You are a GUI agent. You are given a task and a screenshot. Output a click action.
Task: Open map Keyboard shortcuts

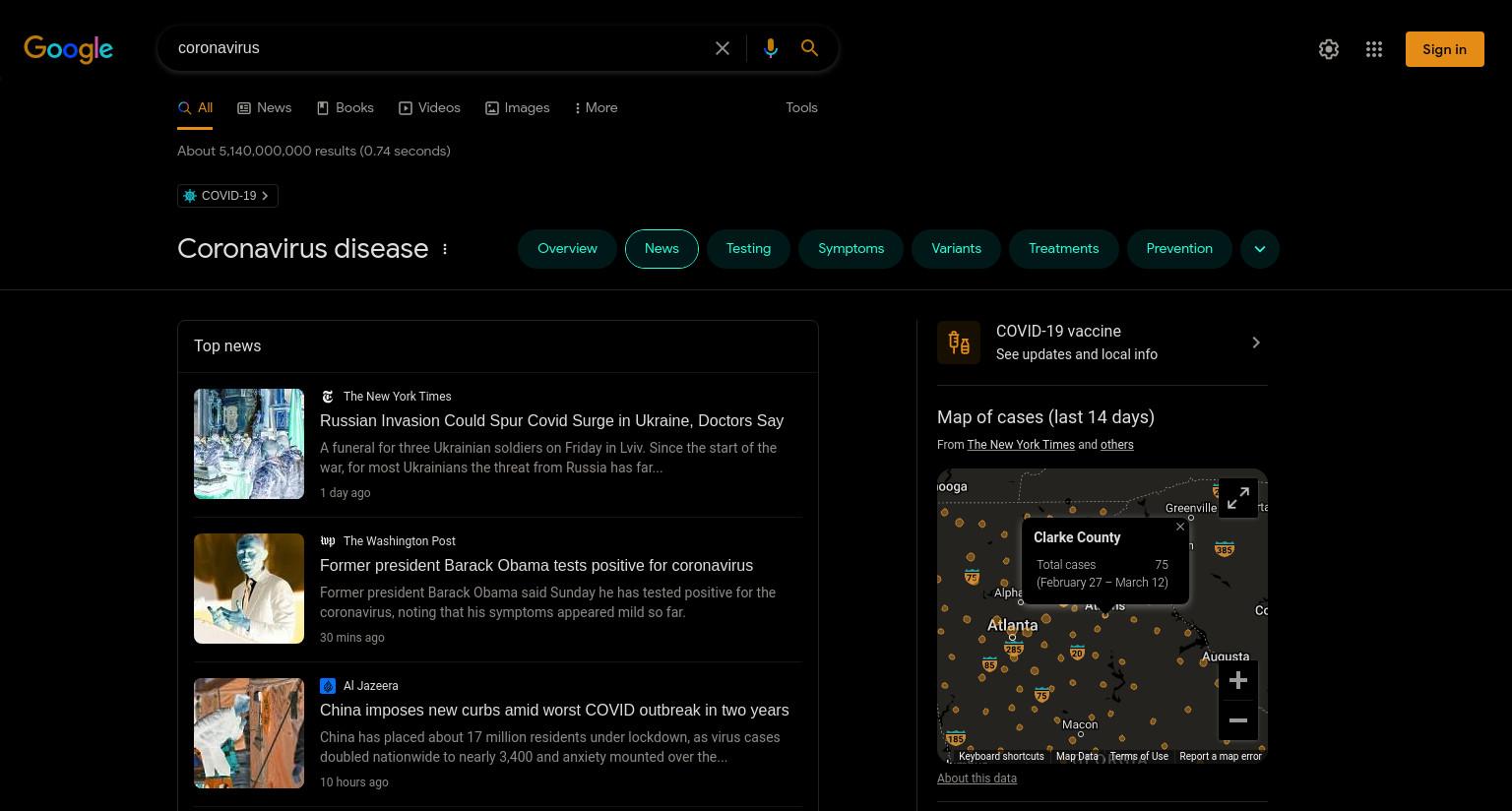tap(1001, 757)
